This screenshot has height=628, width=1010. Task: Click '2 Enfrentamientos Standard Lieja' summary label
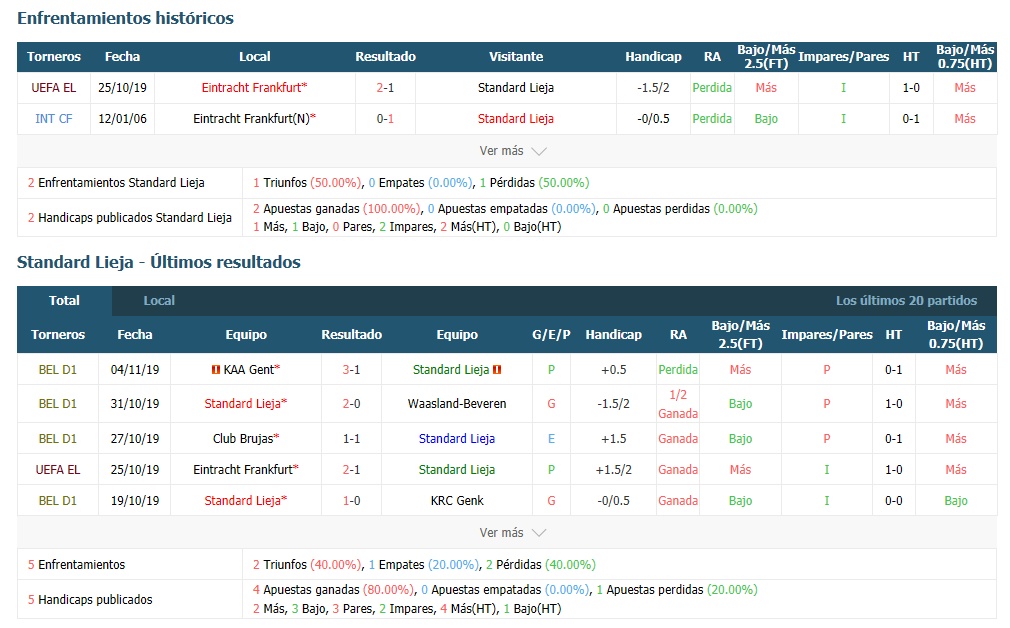tap(116, 183)
